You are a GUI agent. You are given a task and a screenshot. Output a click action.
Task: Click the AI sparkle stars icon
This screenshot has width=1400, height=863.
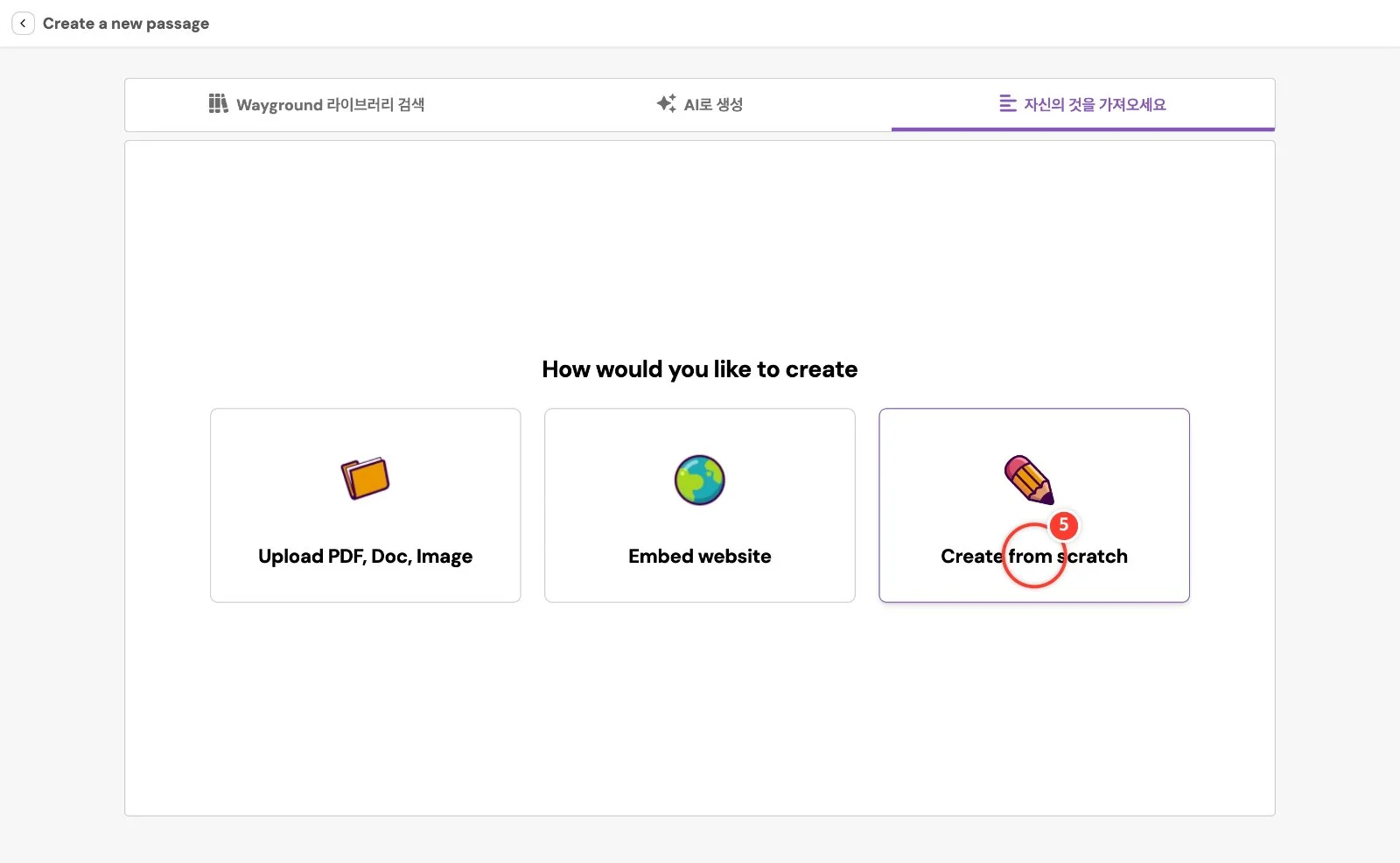(666, 103)
